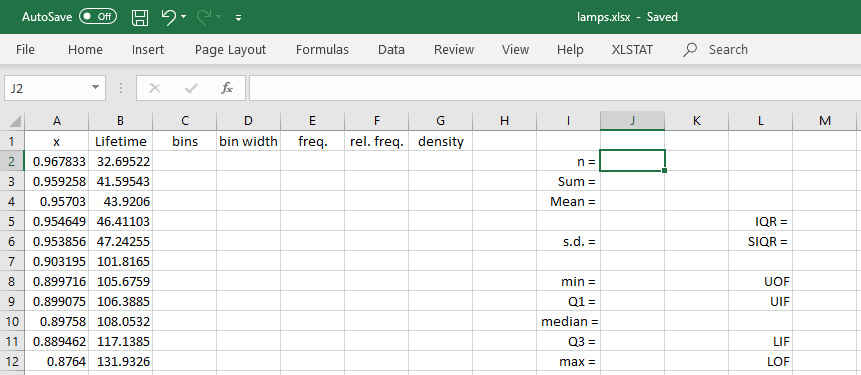Select the cell next to Mean =
This screenshot has height=375, width=861.
[x=633, y=202]
